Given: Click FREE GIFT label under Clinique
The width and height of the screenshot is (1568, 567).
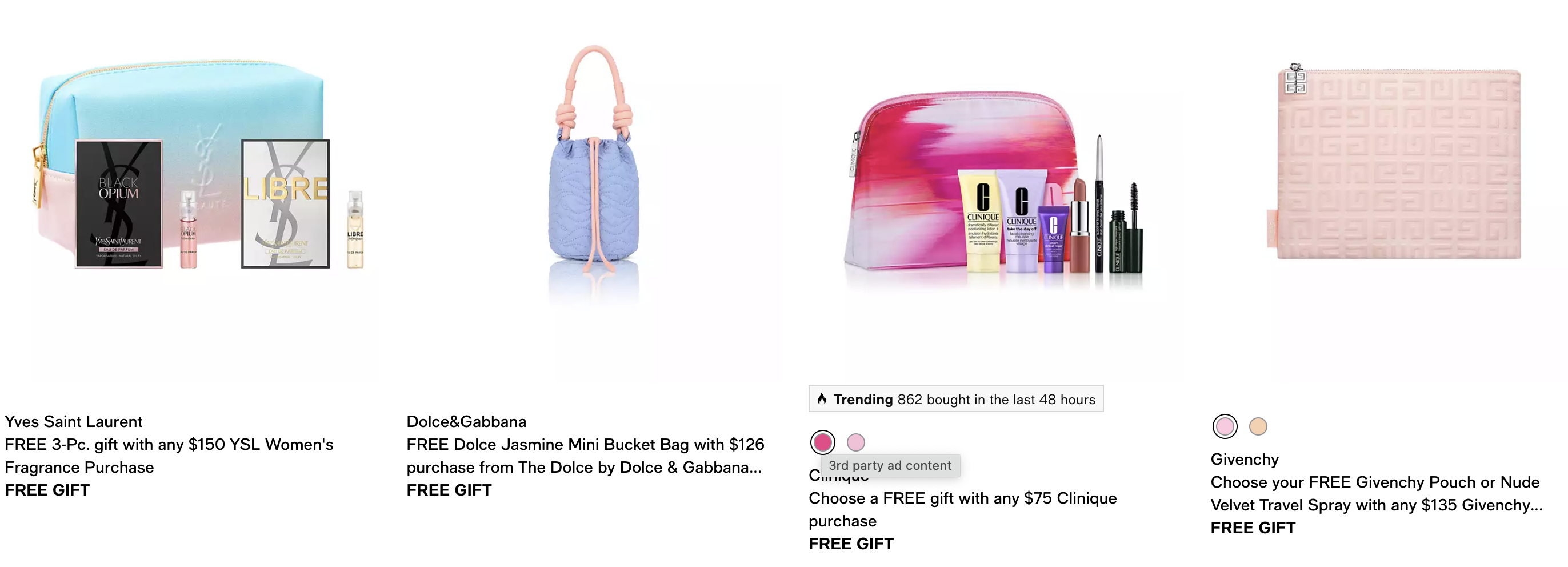Looking at the screenshot, I should 851,544.
